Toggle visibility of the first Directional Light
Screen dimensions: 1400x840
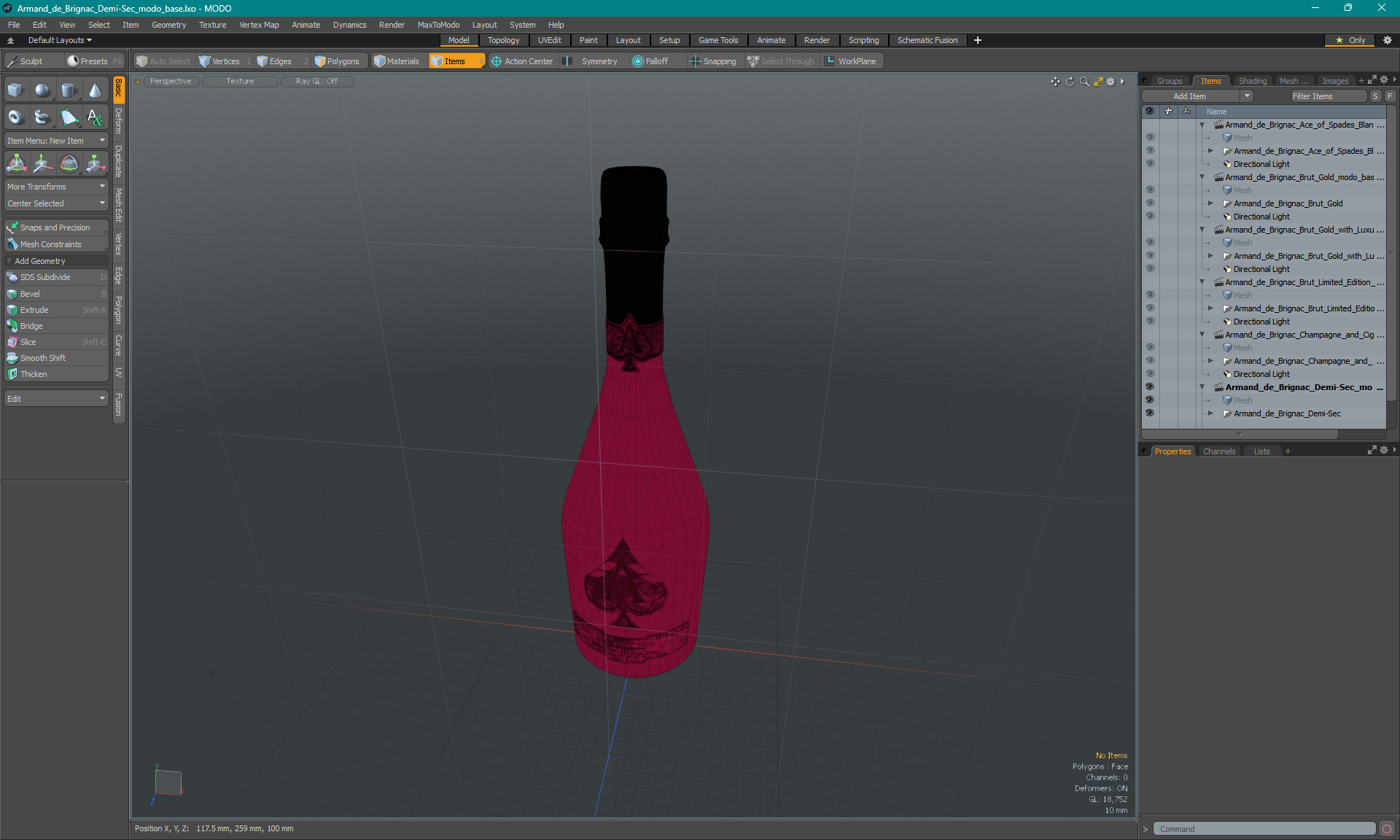[1150, 164]
